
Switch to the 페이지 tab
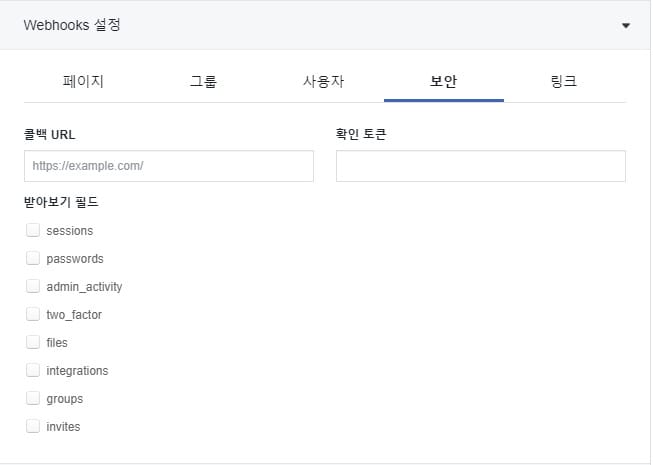83,81
